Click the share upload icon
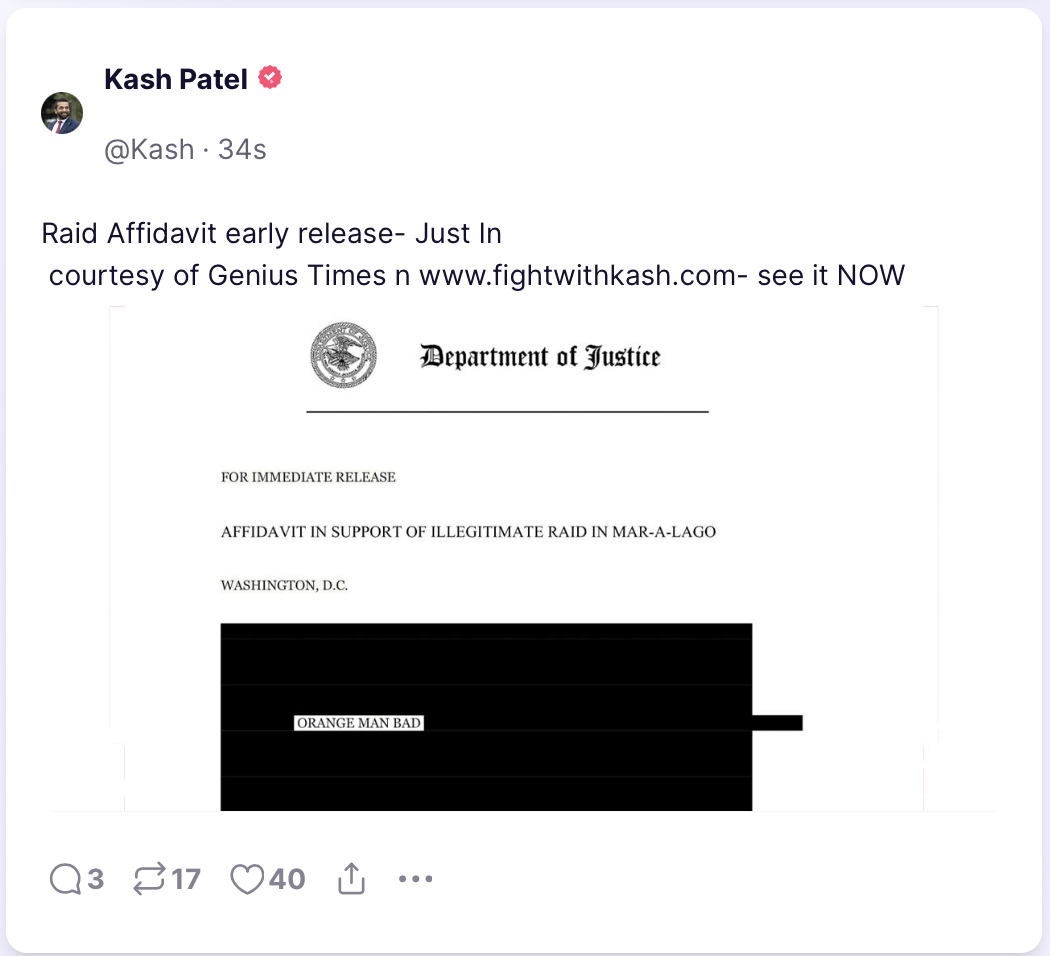The image size is (1050, 956). (351, 878)
